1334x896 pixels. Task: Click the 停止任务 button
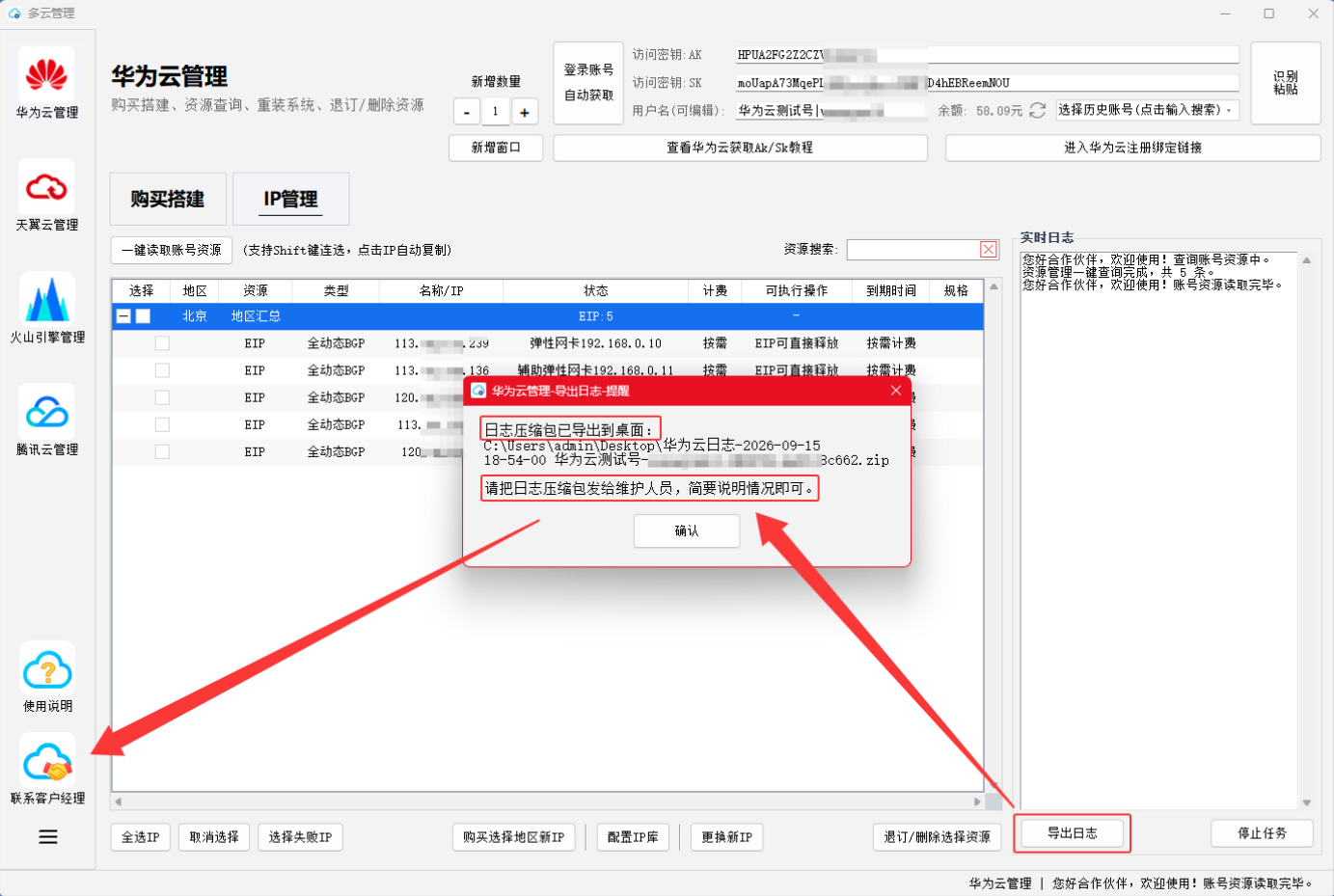[x=1262, y=833]
